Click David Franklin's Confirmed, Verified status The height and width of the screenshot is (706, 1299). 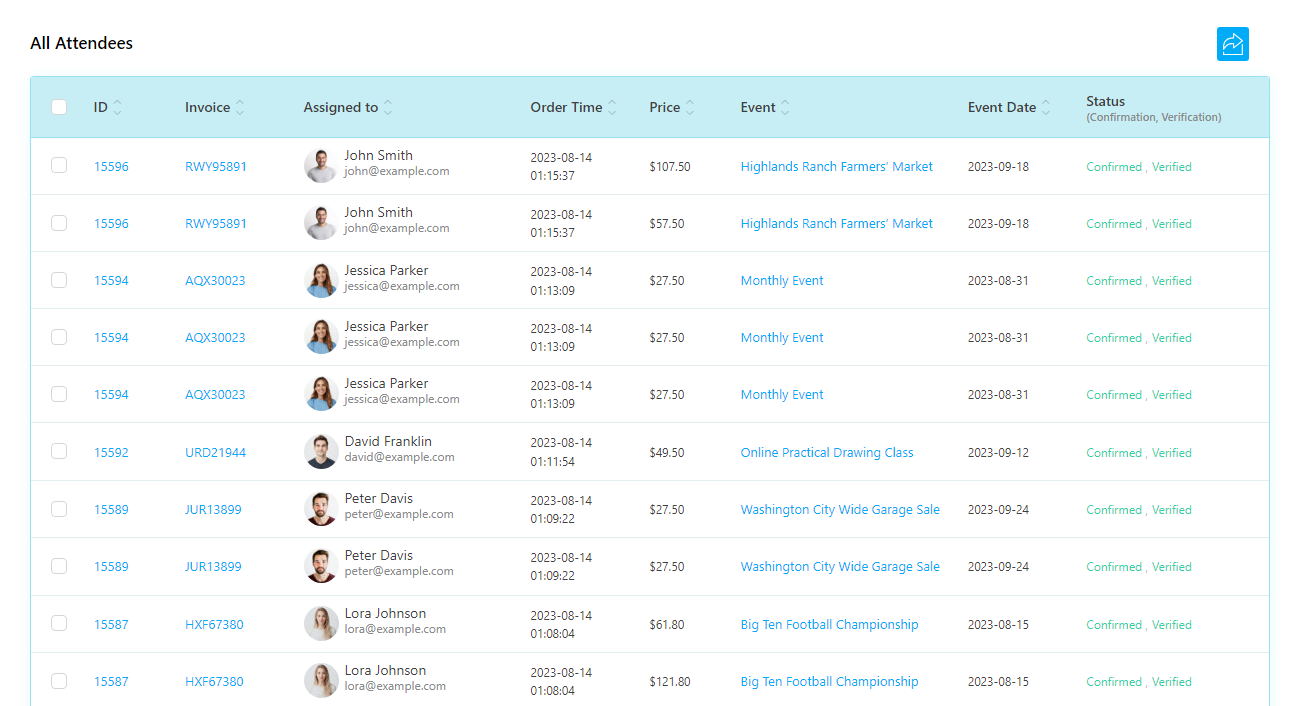(x=1139, y=453)
